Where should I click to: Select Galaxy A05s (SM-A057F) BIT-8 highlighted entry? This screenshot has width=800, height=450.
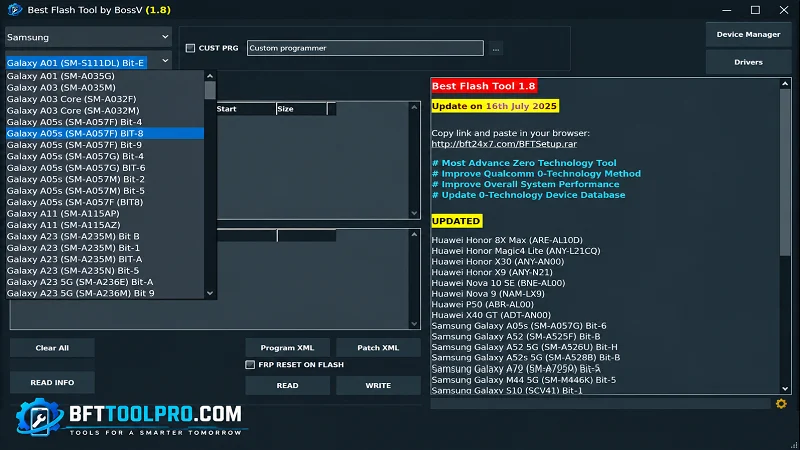105,133
